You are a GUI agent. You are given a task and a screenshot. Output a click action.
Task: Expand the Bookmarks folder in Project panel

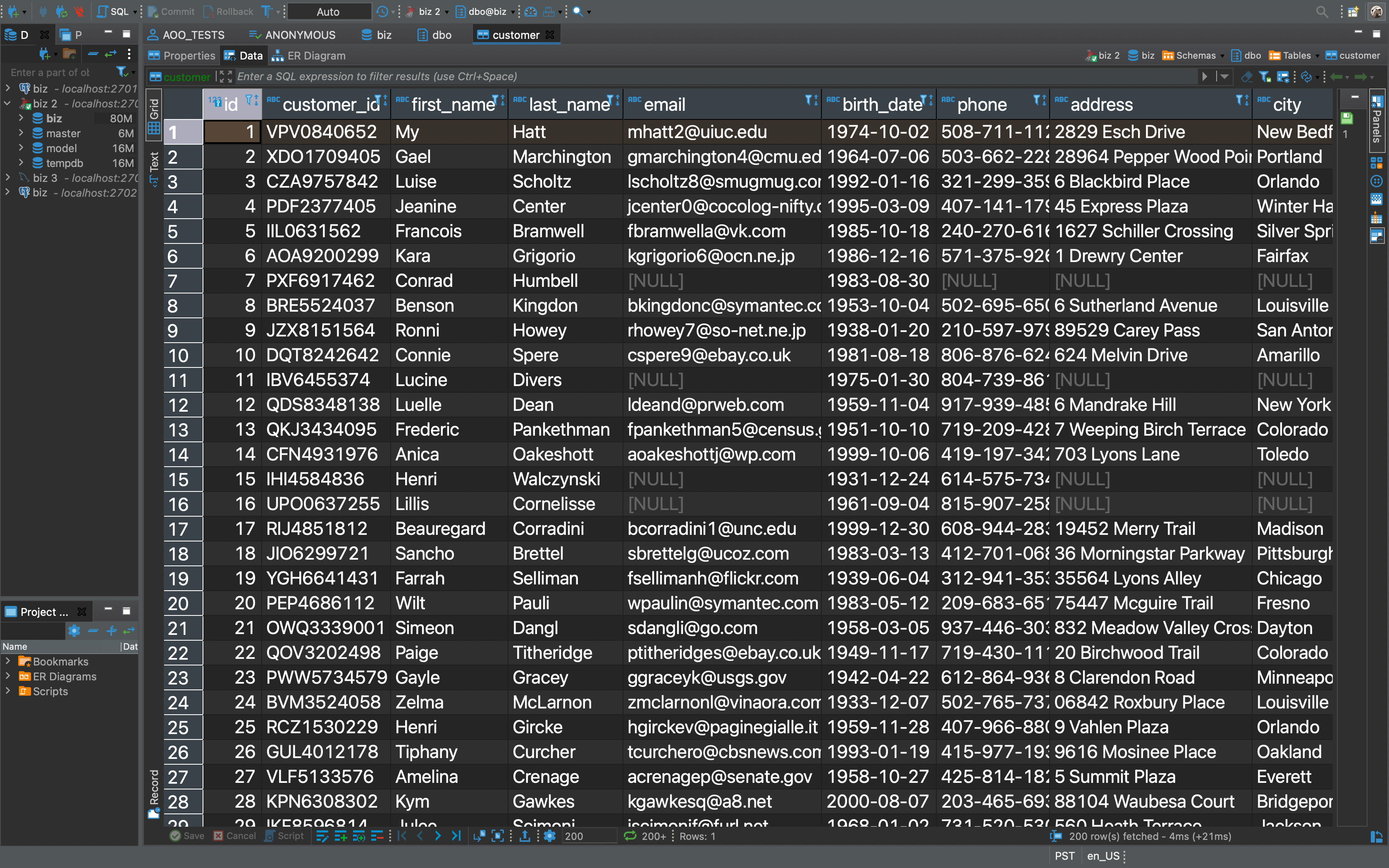[8, 661]
